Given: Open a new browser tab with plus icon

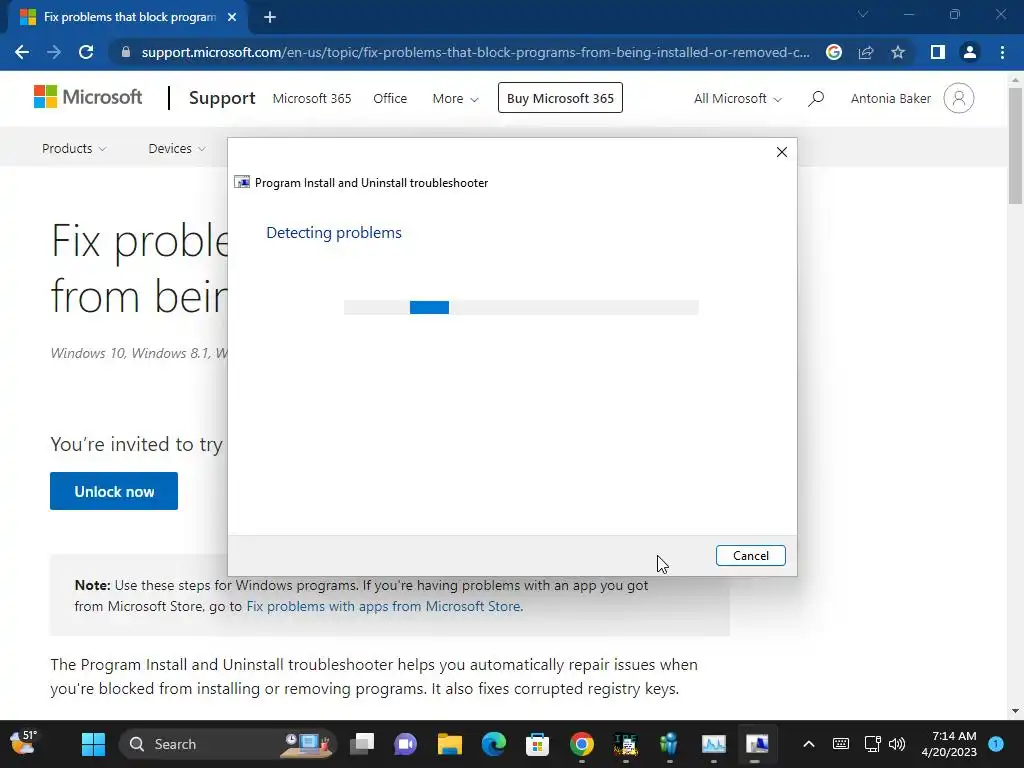Looking at the screenshot, I should point(270,17).
